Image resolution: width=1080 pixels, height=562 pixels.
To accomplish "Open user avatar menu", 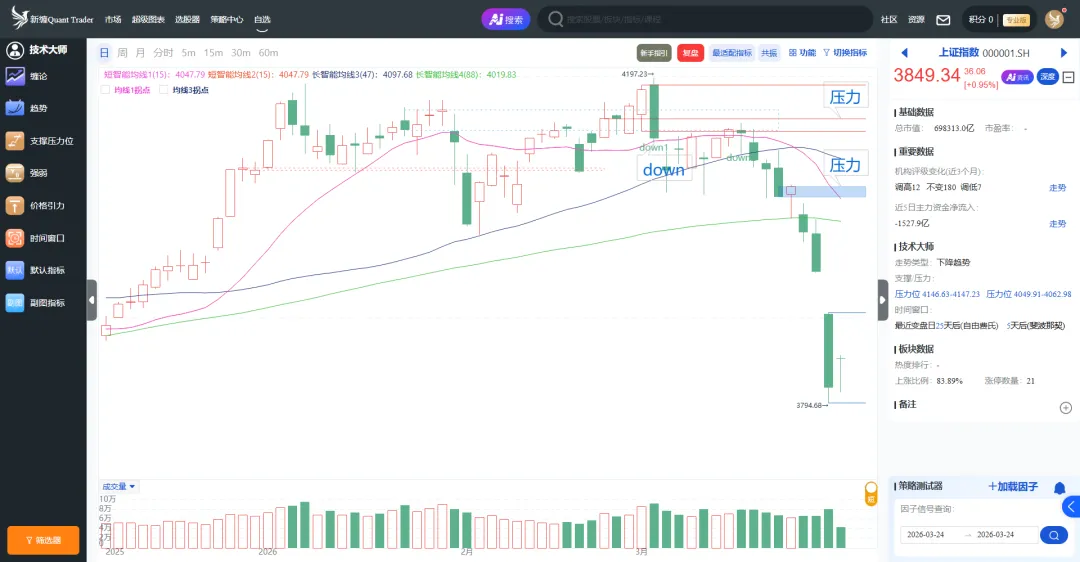I will coord(1055,19).
